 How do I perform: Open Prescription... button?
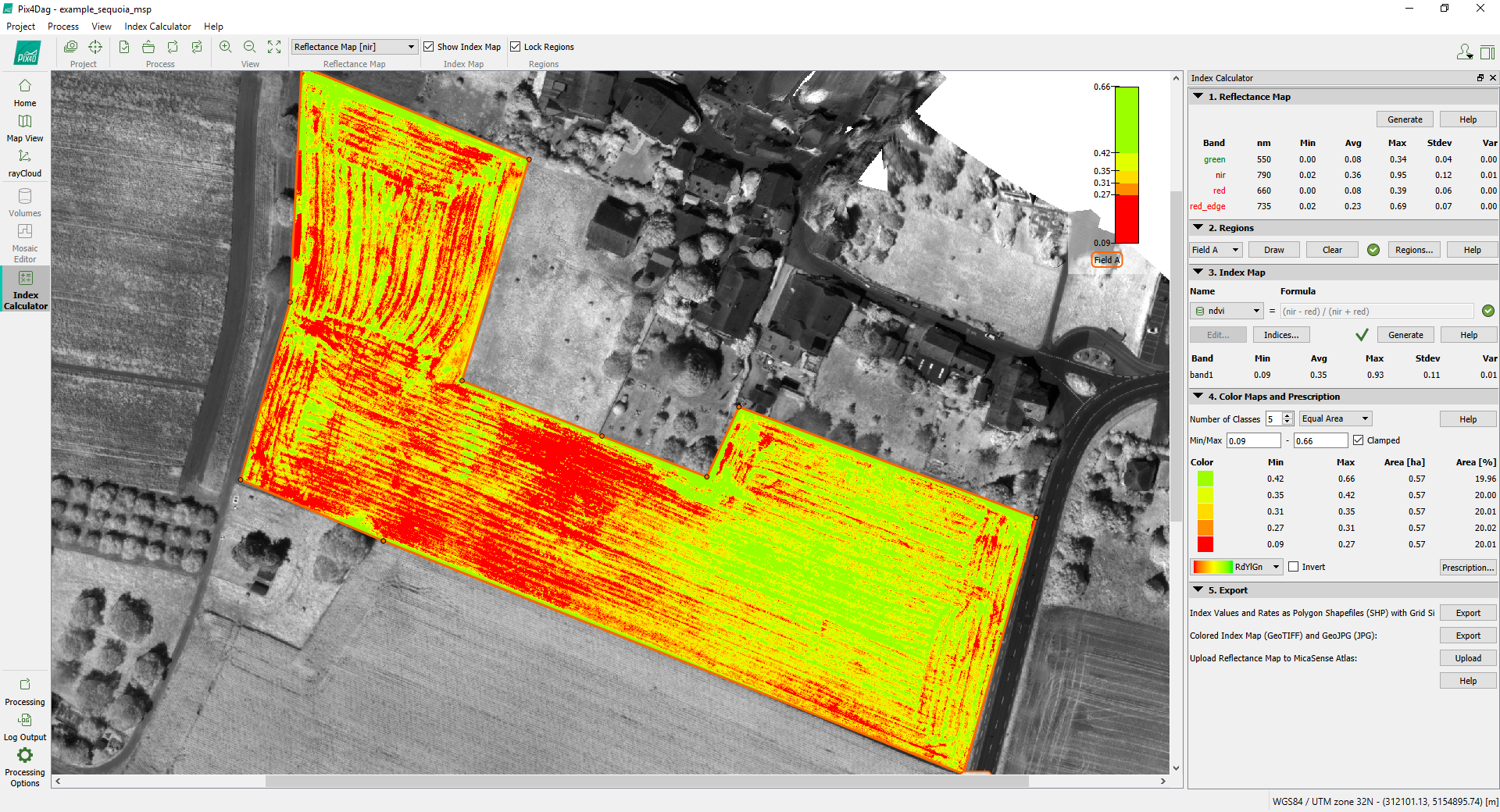point(1468,568)
